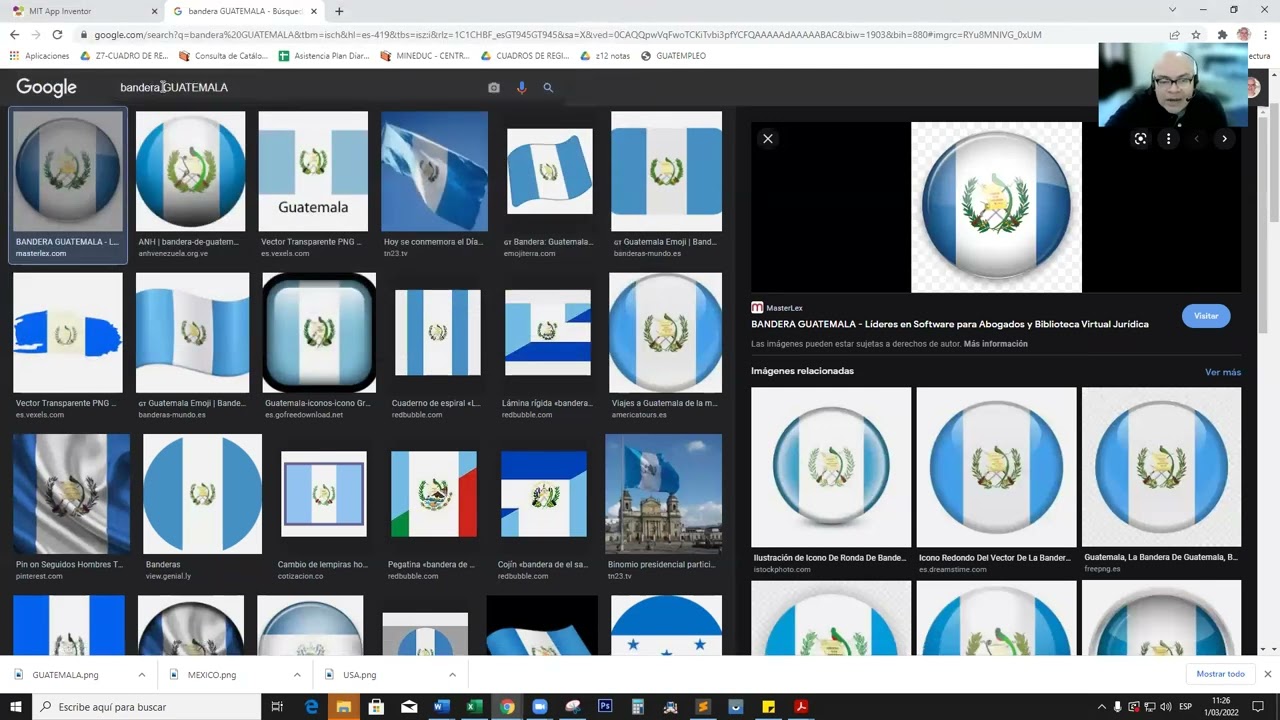Click the blue Visitar button
This screenshot has height=720, width=1280.
pyautogui.click(x=1206, y=316)
